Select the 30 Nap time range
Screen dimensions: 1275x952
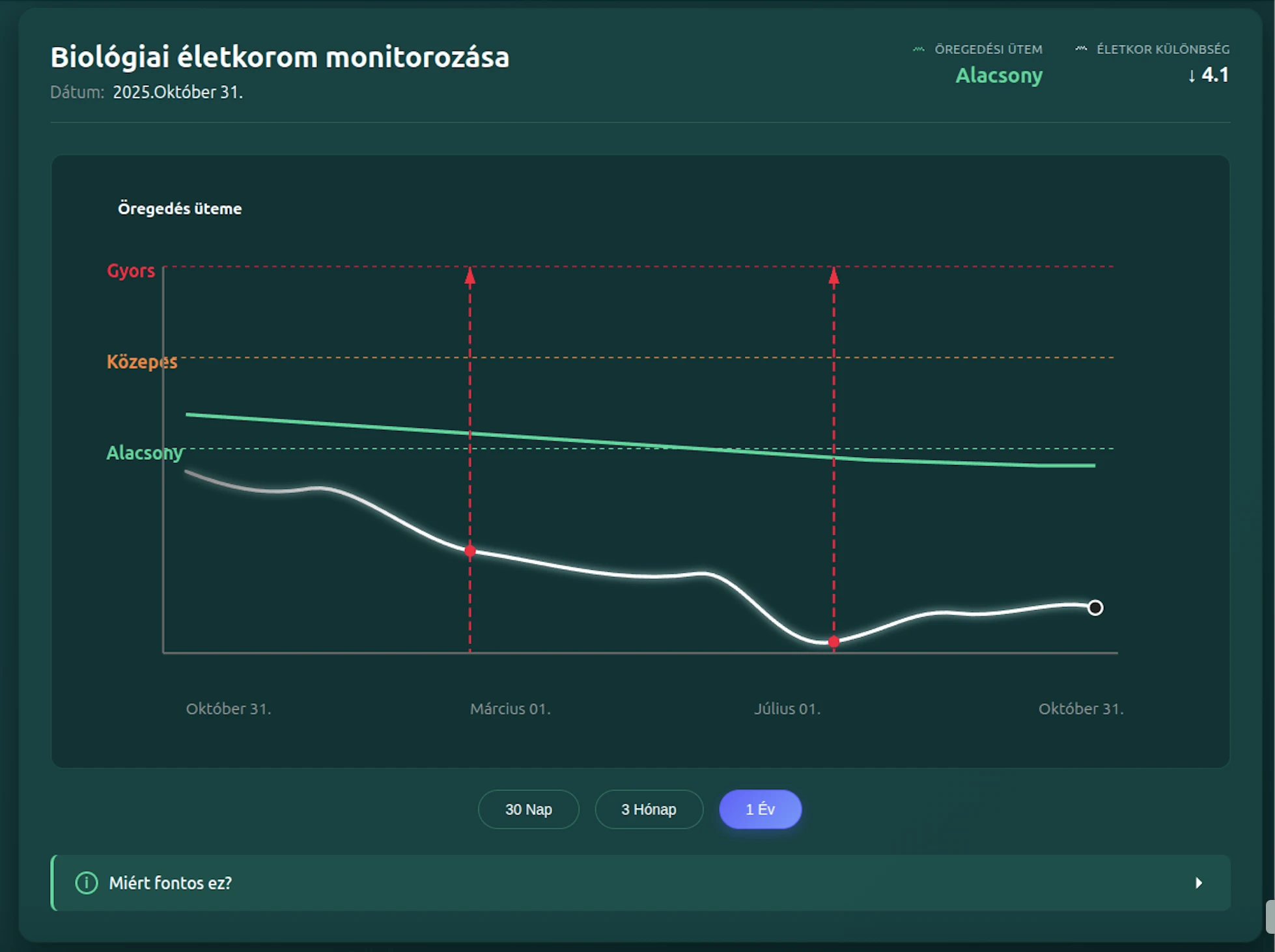528,809
